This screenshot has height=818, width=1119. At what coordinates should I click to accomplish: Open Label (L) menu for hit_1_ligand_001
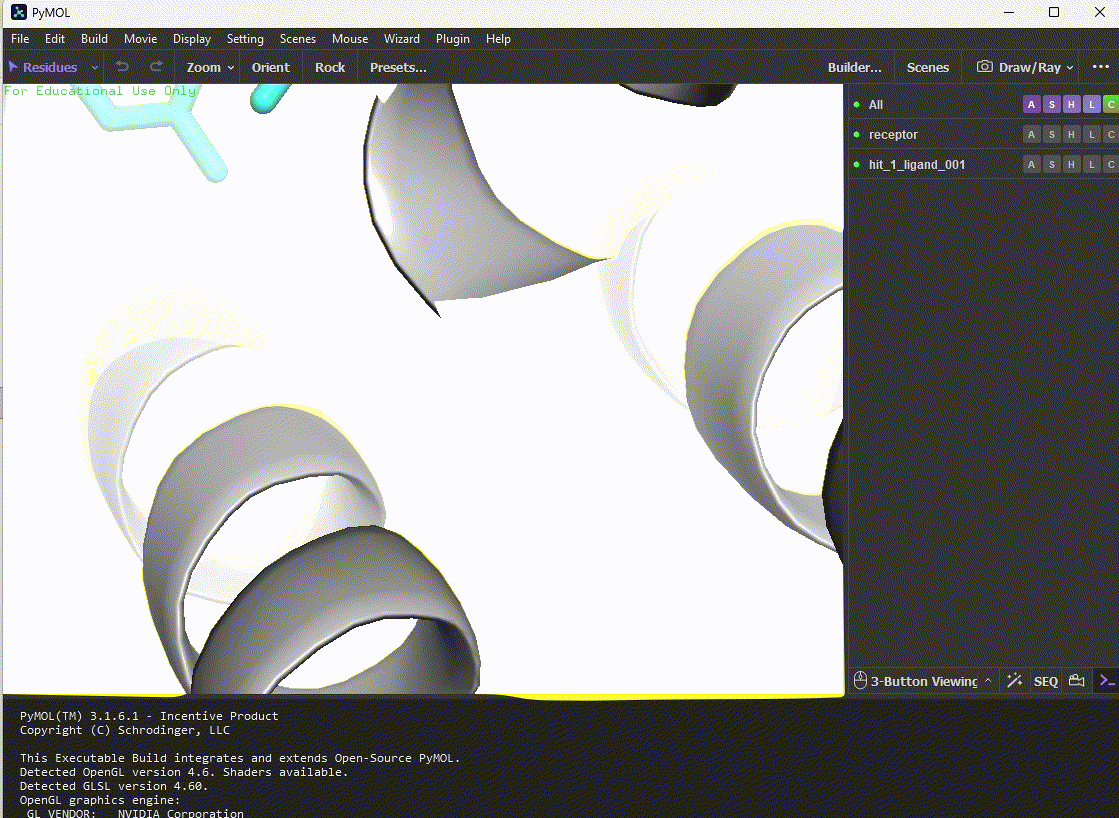1091,164
